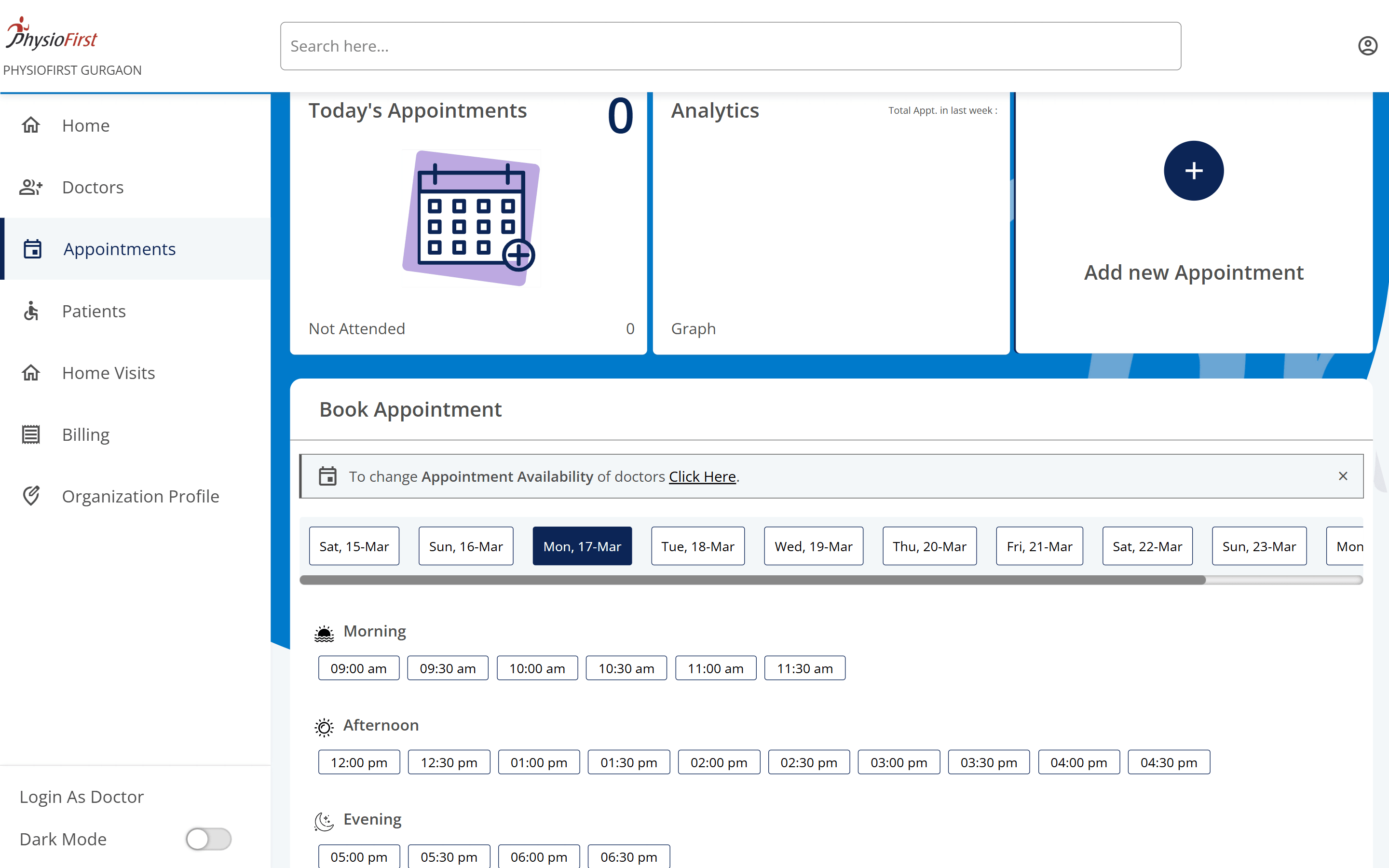Viewport: 1389px width, 868px height.
Task: Choose the 09:00 am slot
Action: (x=359, y=668)
